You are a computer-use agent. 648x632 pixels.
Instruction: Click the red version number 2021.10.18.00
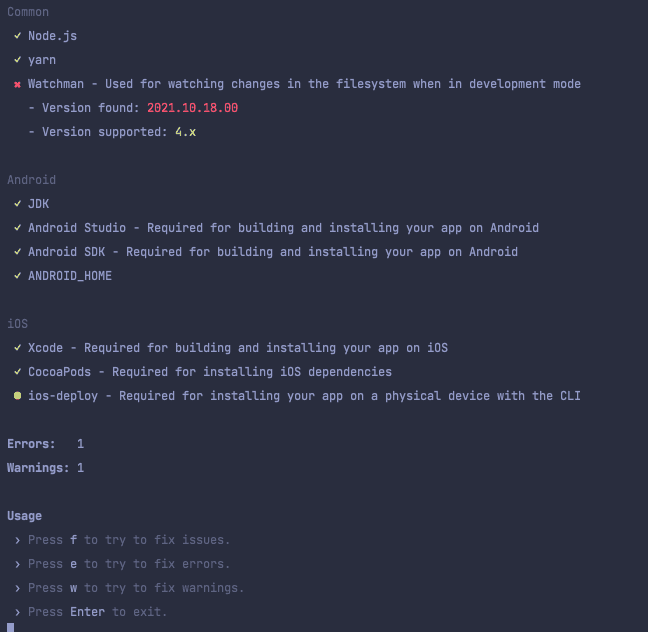coord(192,108)
